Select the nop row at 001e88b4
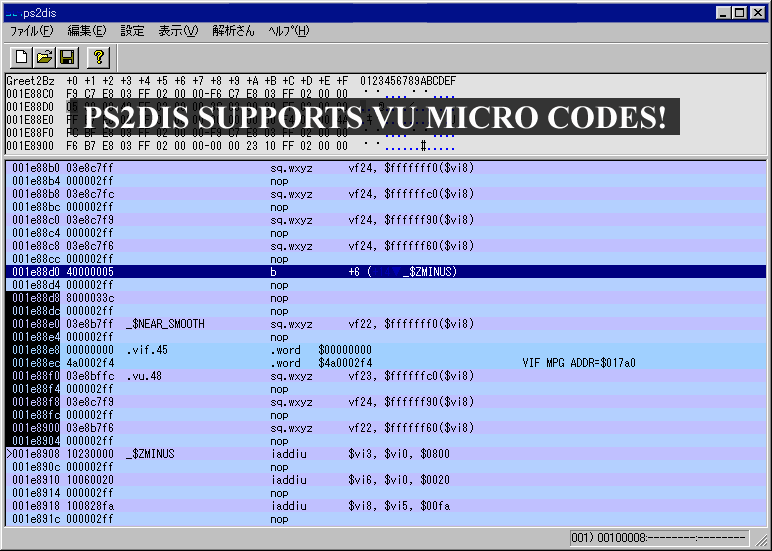 (x=386, y=181)
